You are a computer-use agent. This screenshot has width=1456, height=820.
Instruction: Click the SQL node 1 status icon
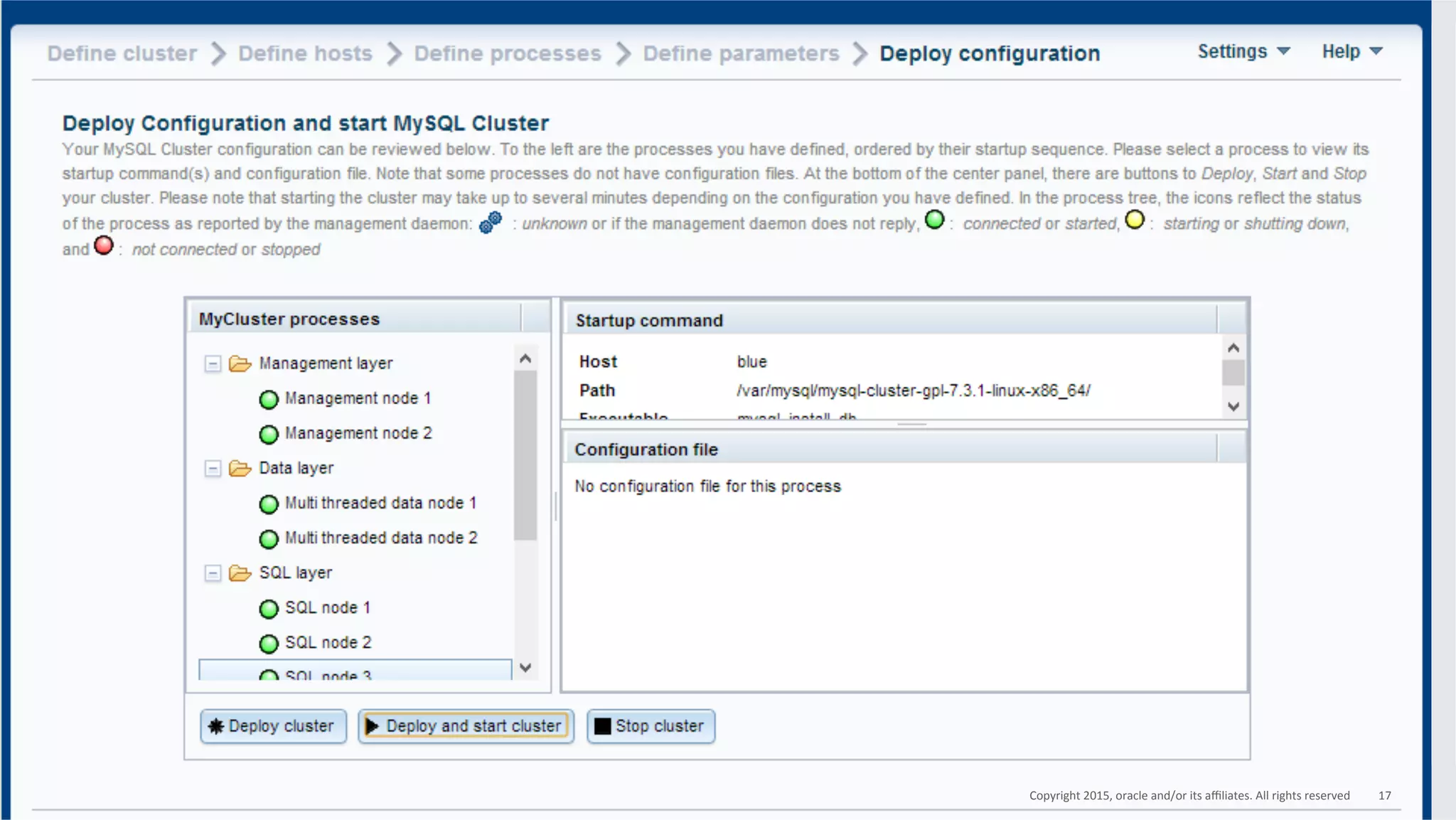pos(269,609)
